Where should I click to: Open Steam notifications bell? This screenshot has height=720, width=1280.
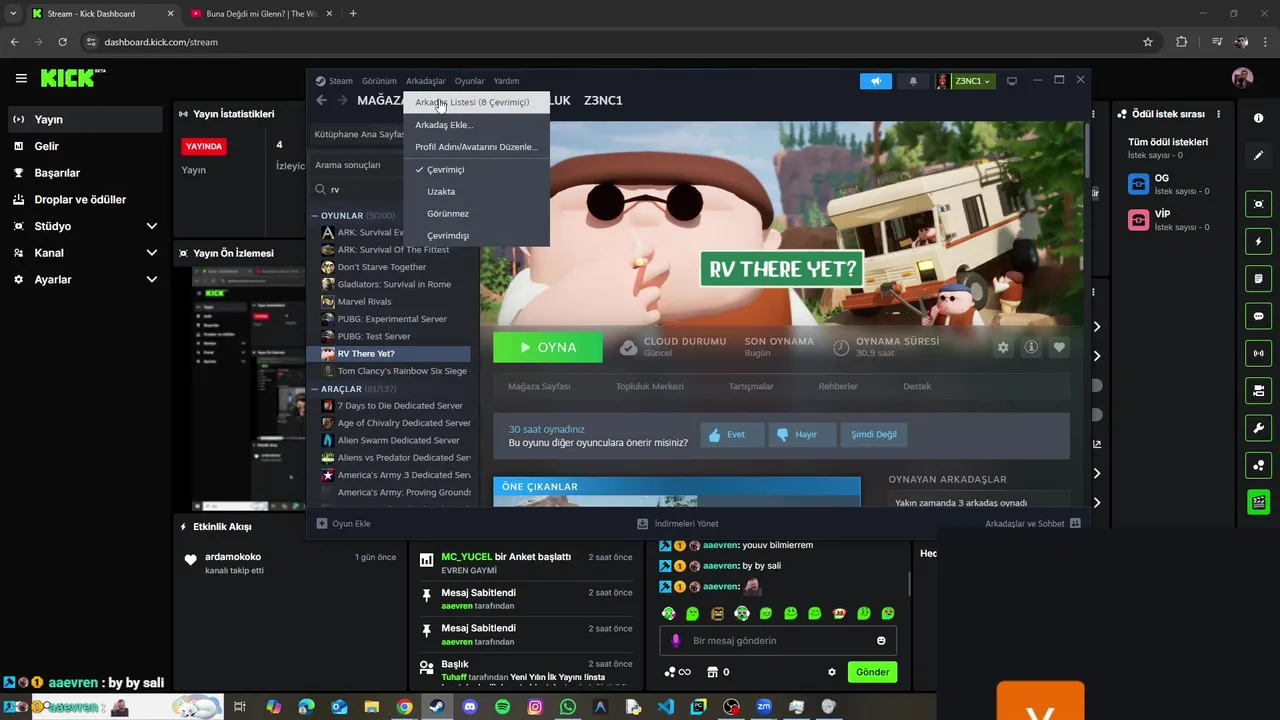click(x=913, y=81)
